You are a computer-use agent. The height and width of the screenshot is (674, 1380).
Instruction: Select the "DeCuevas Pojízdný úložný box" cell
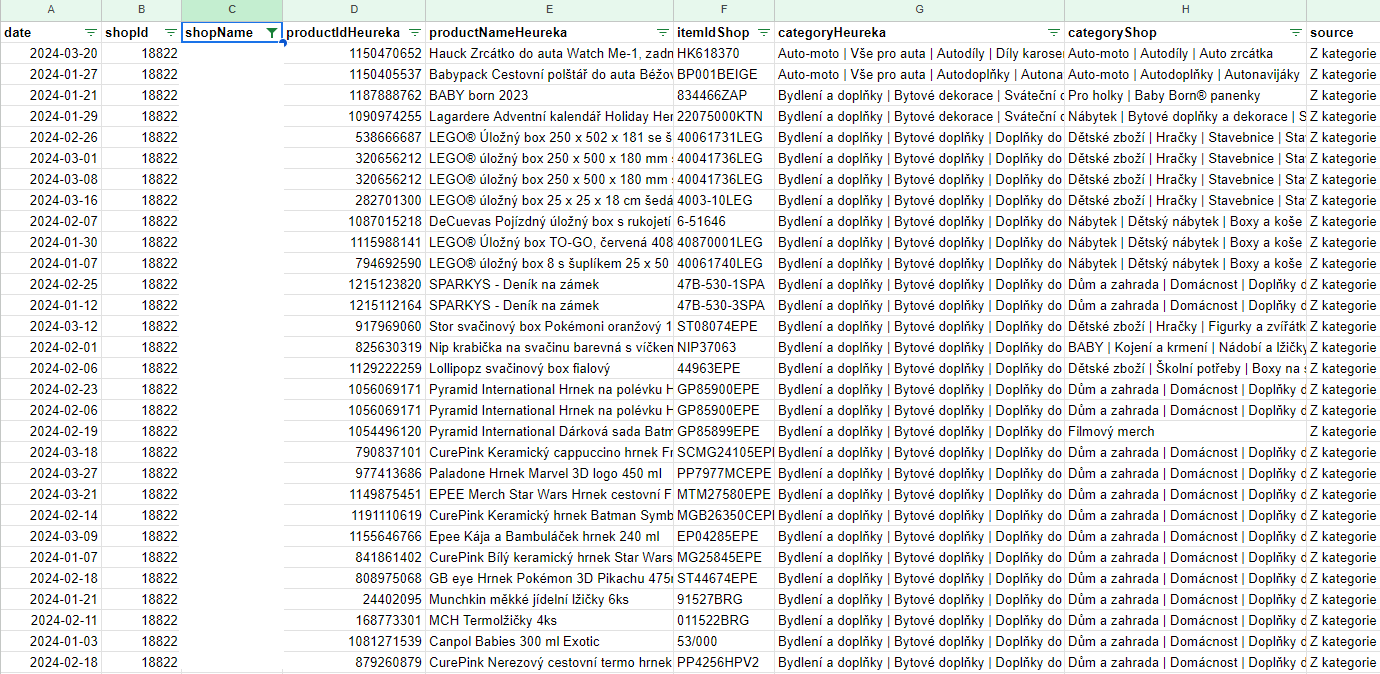[x=550, y=222]
